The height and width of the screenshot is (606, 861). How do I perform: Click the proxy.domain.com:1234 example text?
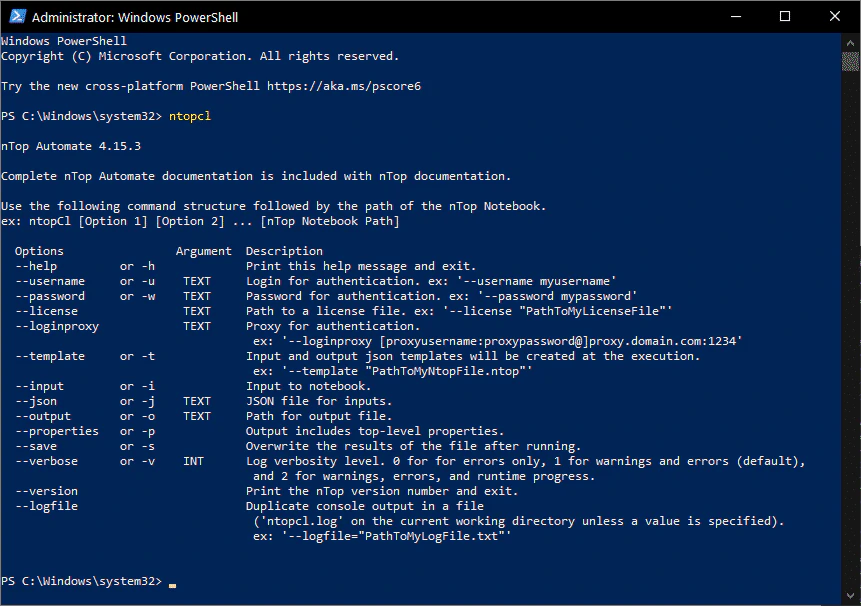(666, 341)
